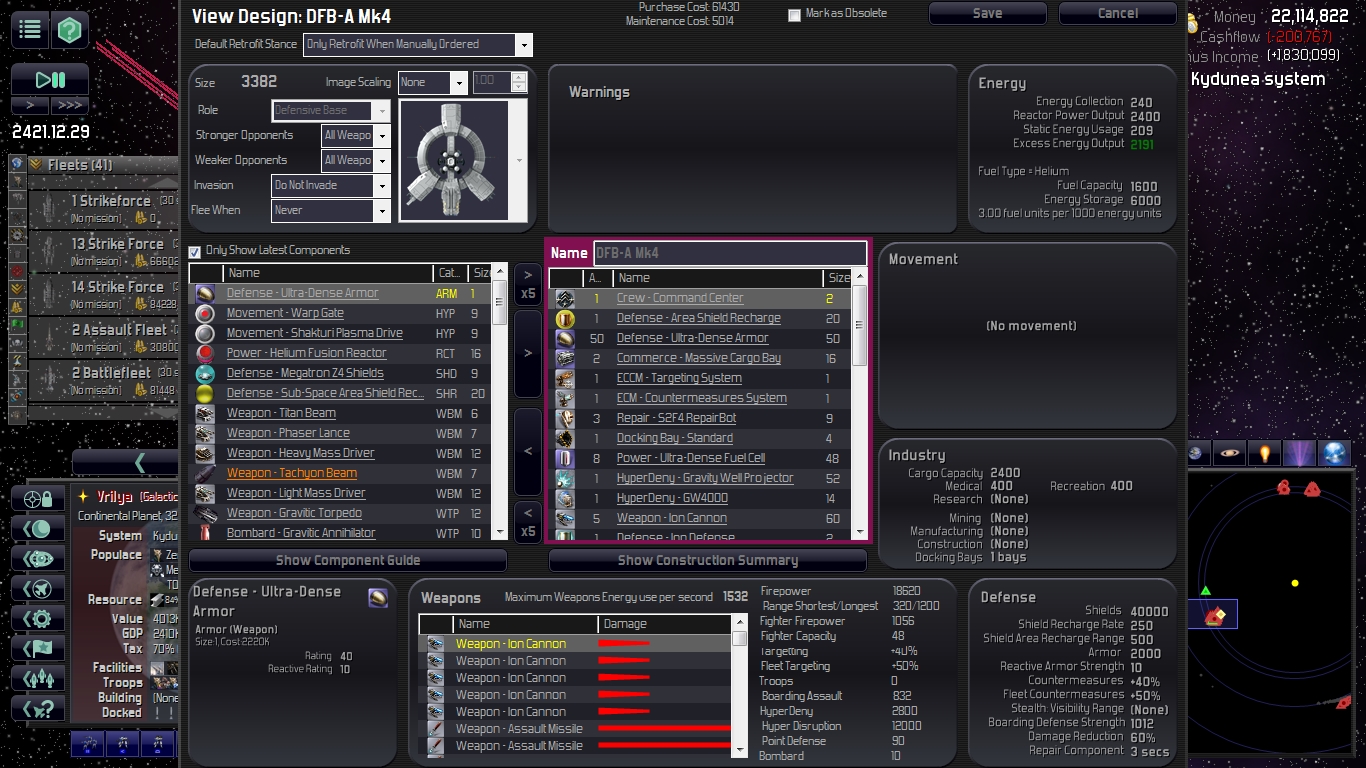Toggle the game play/pause control

[x=50, y=79]
